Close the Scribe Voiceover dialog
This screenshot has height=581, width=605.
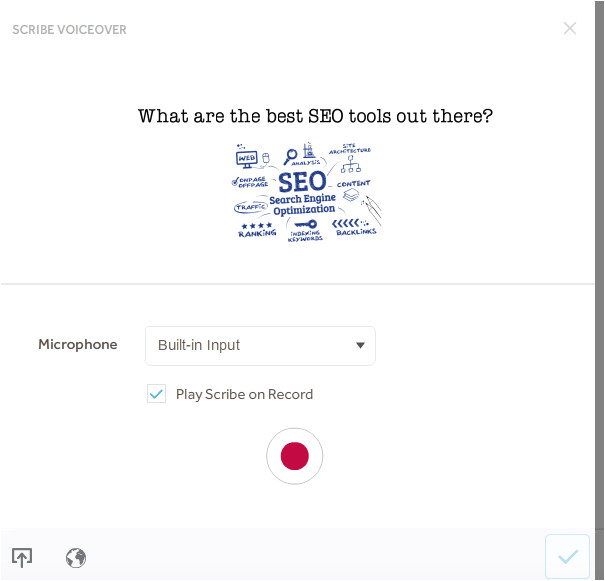tap(570, 28)
